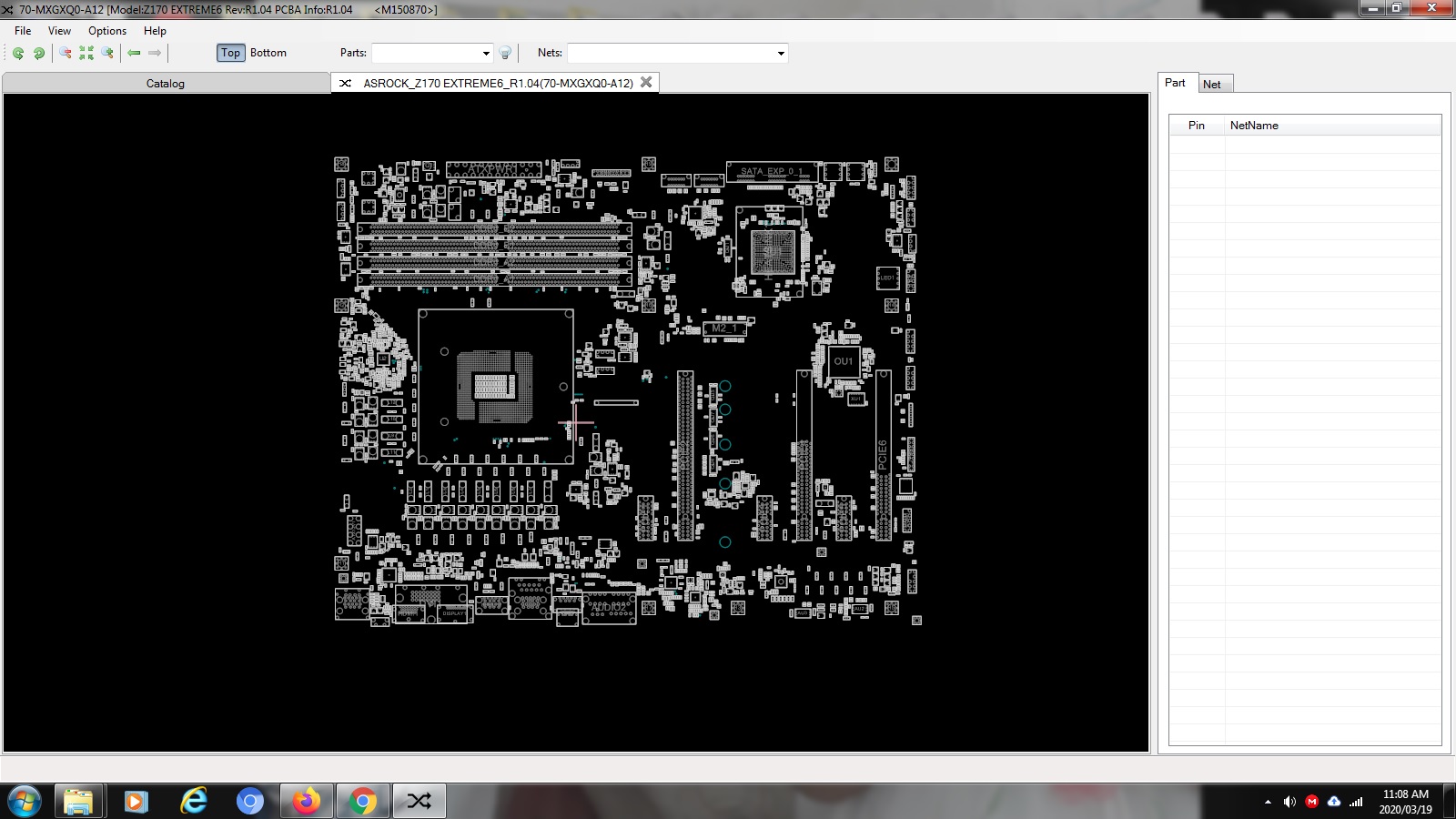Zoom out using the magnifier minus icon

click(66, 53)
